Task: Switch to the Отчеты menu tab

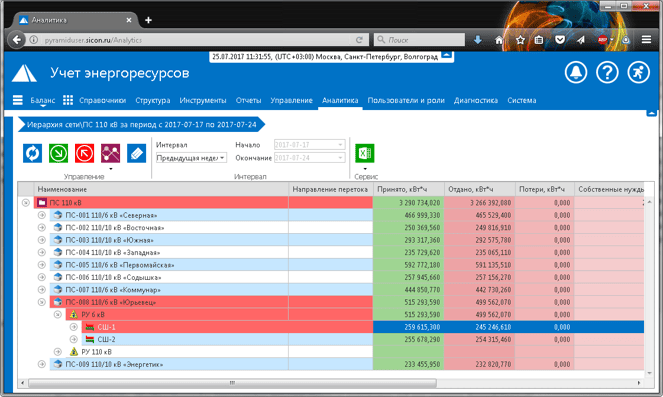Action: (x=248, y=101)
